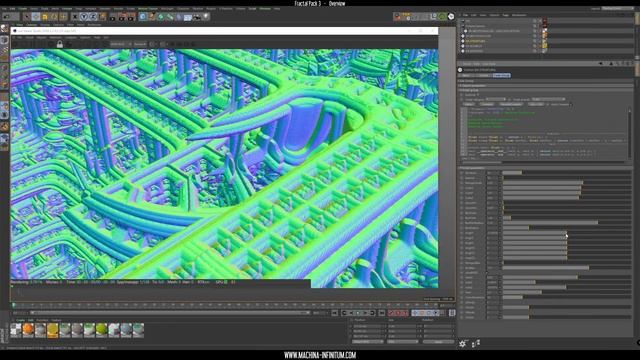
Task: Click the green Subdivision Surface generator icon
Action: tap(161, 17)
